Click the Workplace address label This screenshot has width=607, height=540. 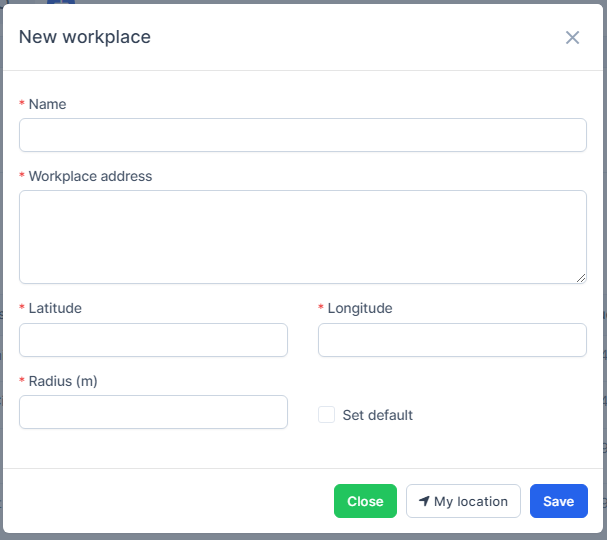coord(90,176)
